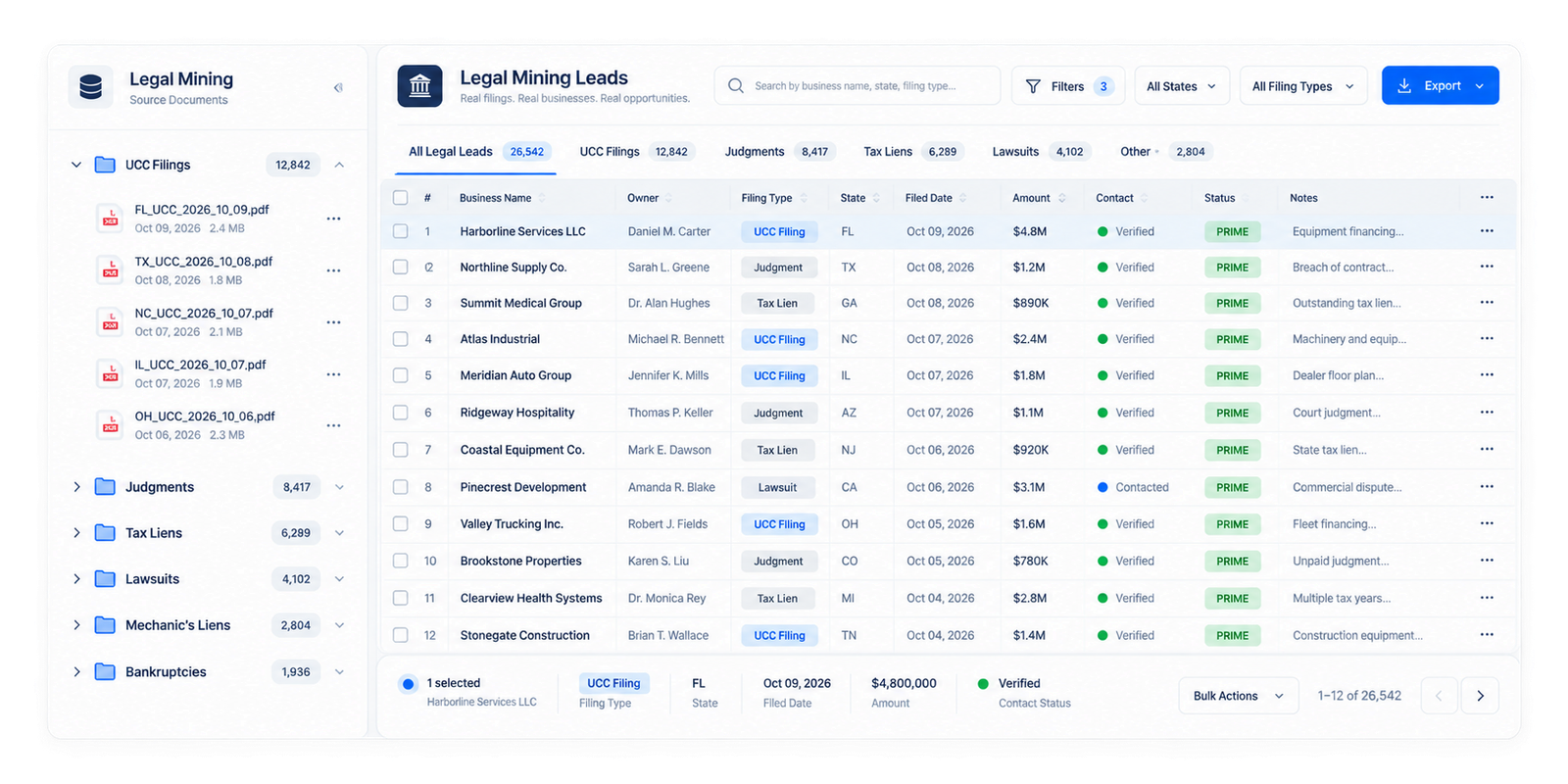This screenshot has width=1568, height=784.
Task: Click the courthouse logo beside Legal Mining Leads
Action: [419, 86]
